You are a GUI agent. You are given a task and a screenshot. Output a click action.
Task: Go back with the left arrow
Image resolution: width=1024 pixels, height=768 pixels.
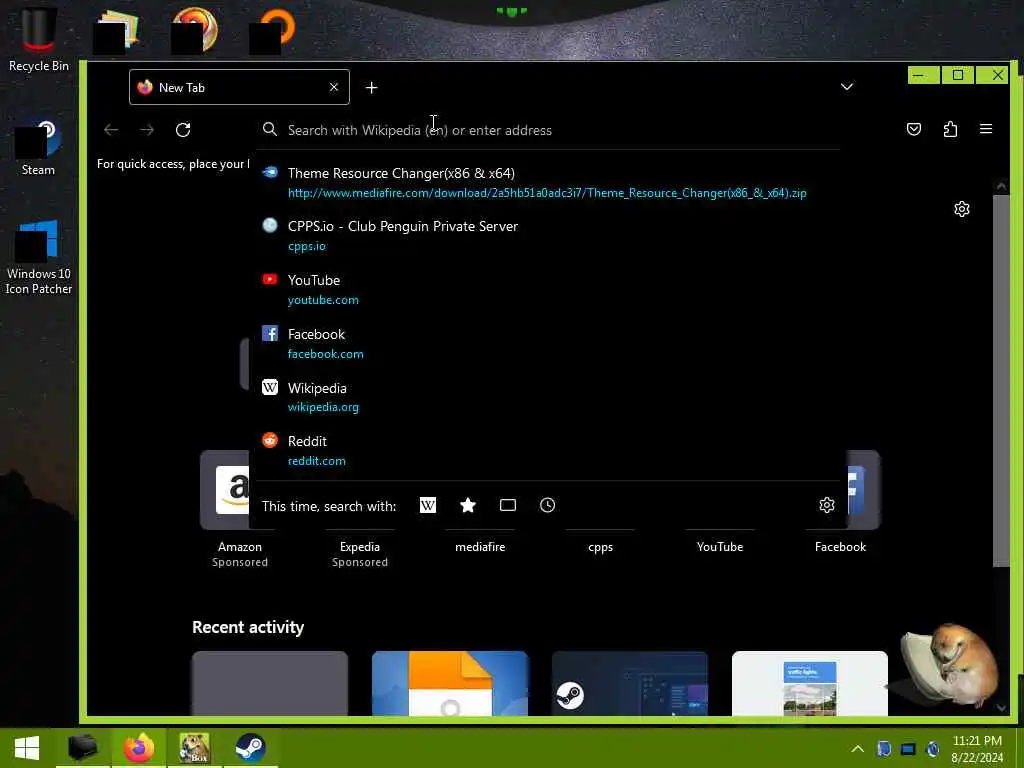111,130
